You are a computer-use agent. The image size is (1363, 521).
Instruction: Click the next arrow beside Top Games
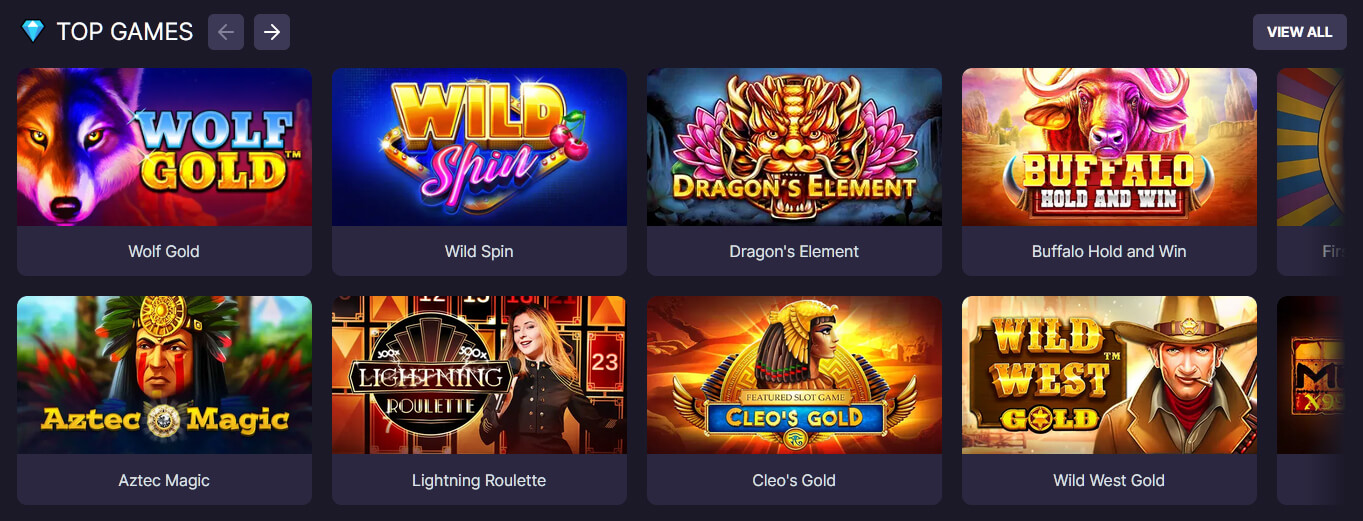point(272,32)
